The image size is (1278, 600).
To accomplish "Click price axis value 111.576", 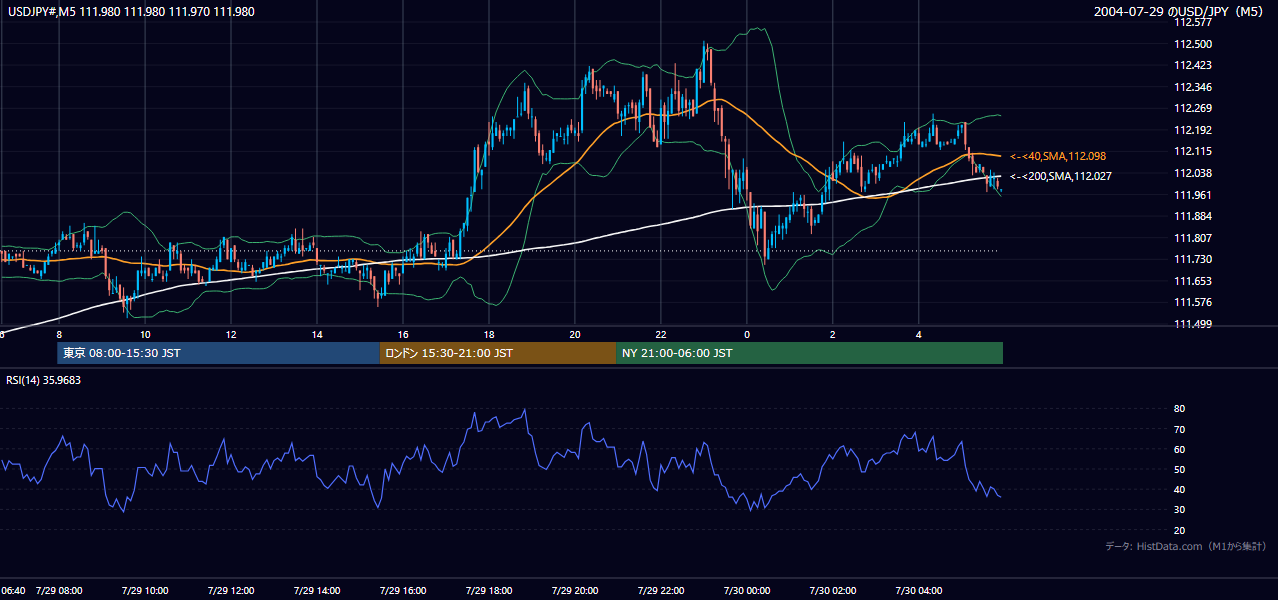I will 1193,302.
